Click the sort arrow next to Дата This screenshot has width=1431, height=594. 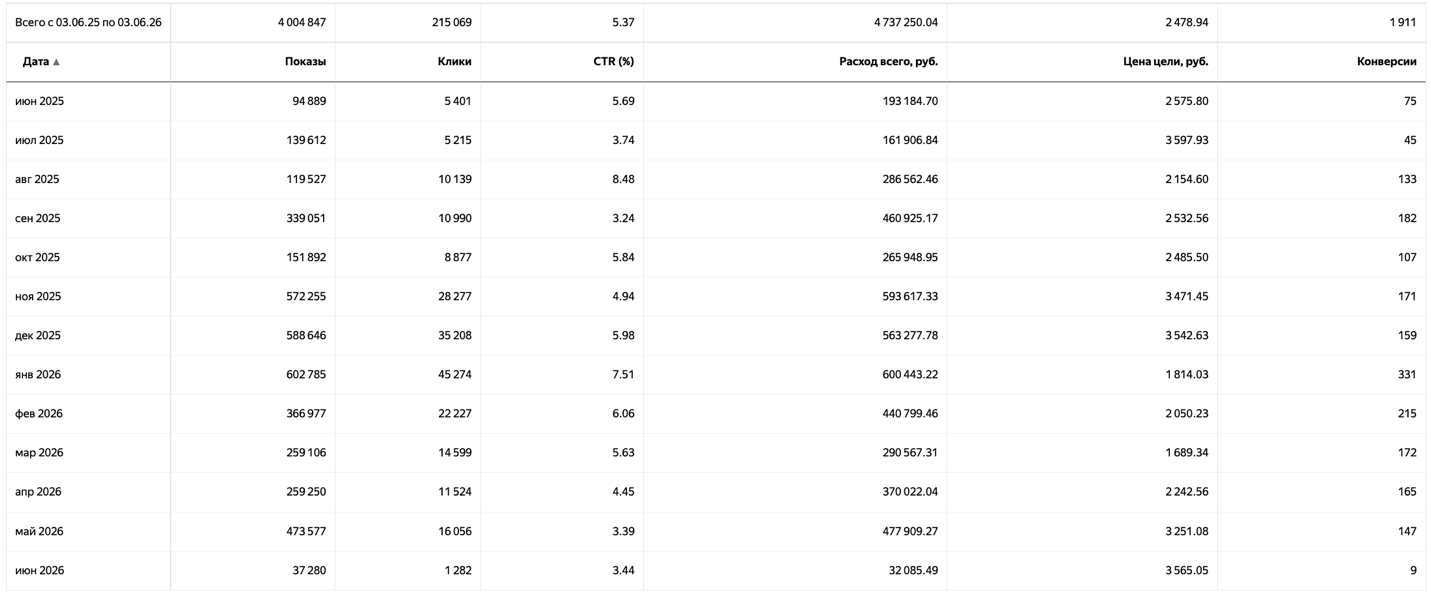[56, 62]
